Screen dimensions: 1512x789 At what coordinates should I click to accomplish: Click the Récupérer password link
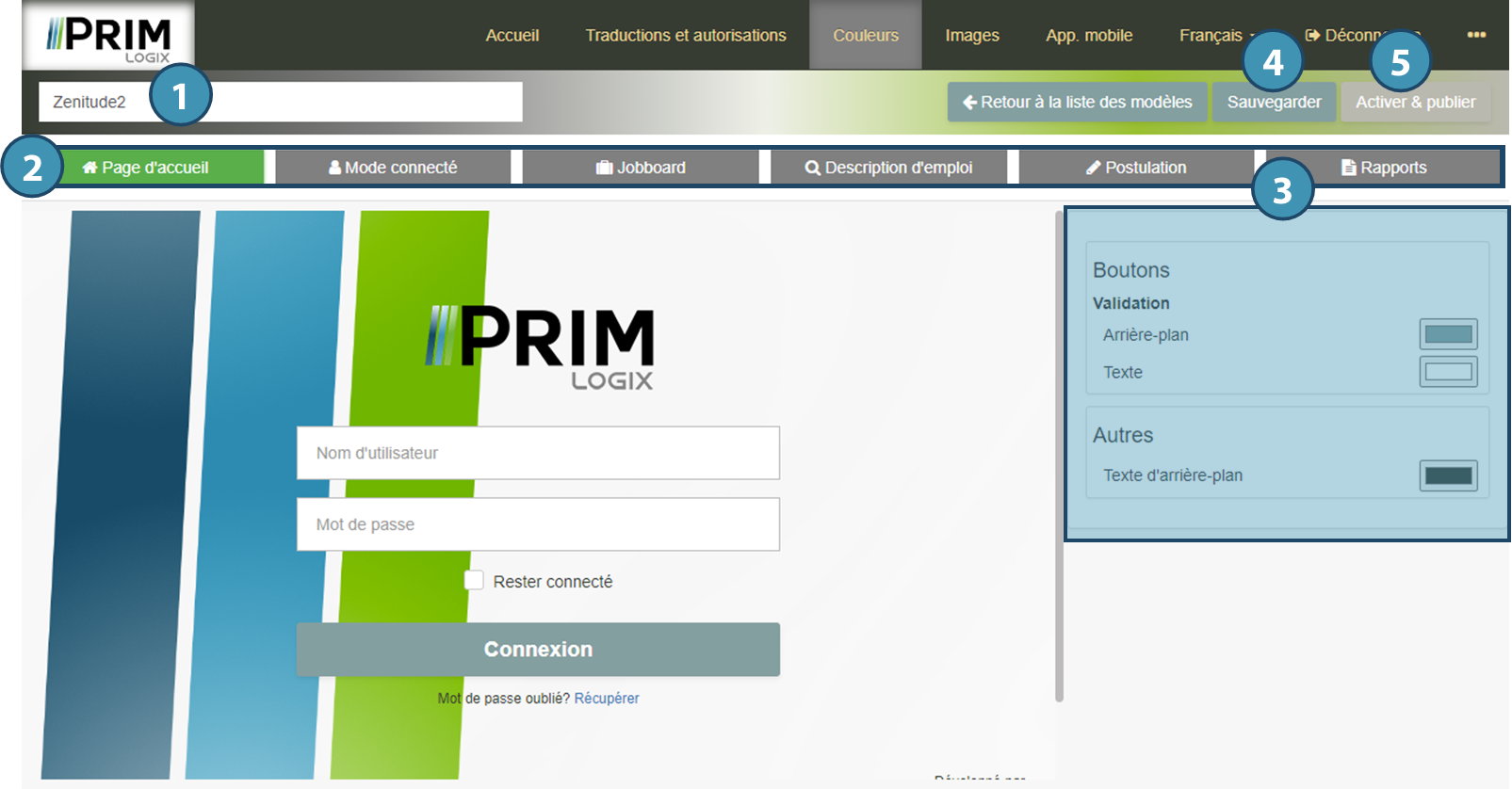606,699
